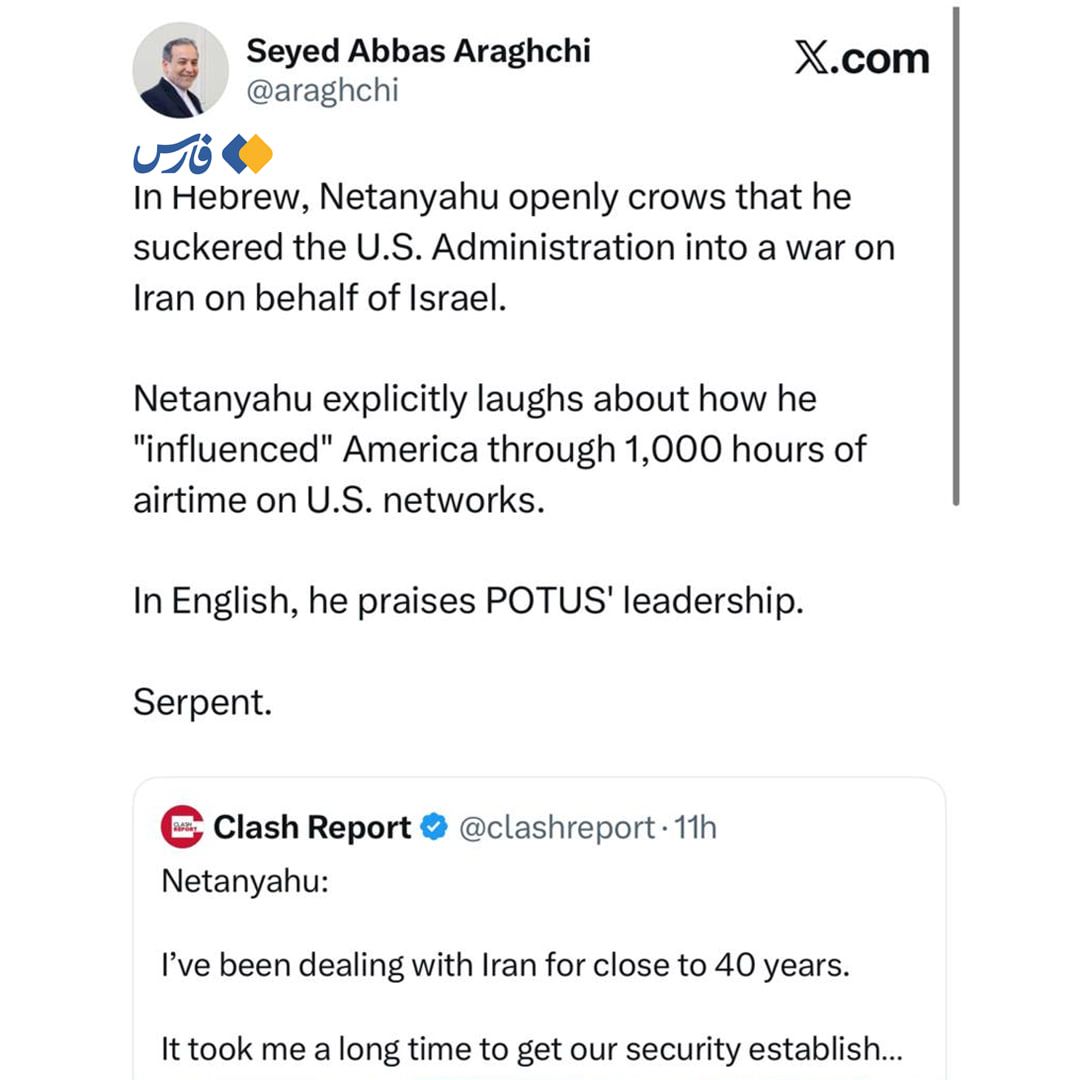Image resolution: width=1080 pixels, height=1080 pixels.
Task: Open Seyed Abbas Araghchi's profile photo
Action: (x=180, y=70)
